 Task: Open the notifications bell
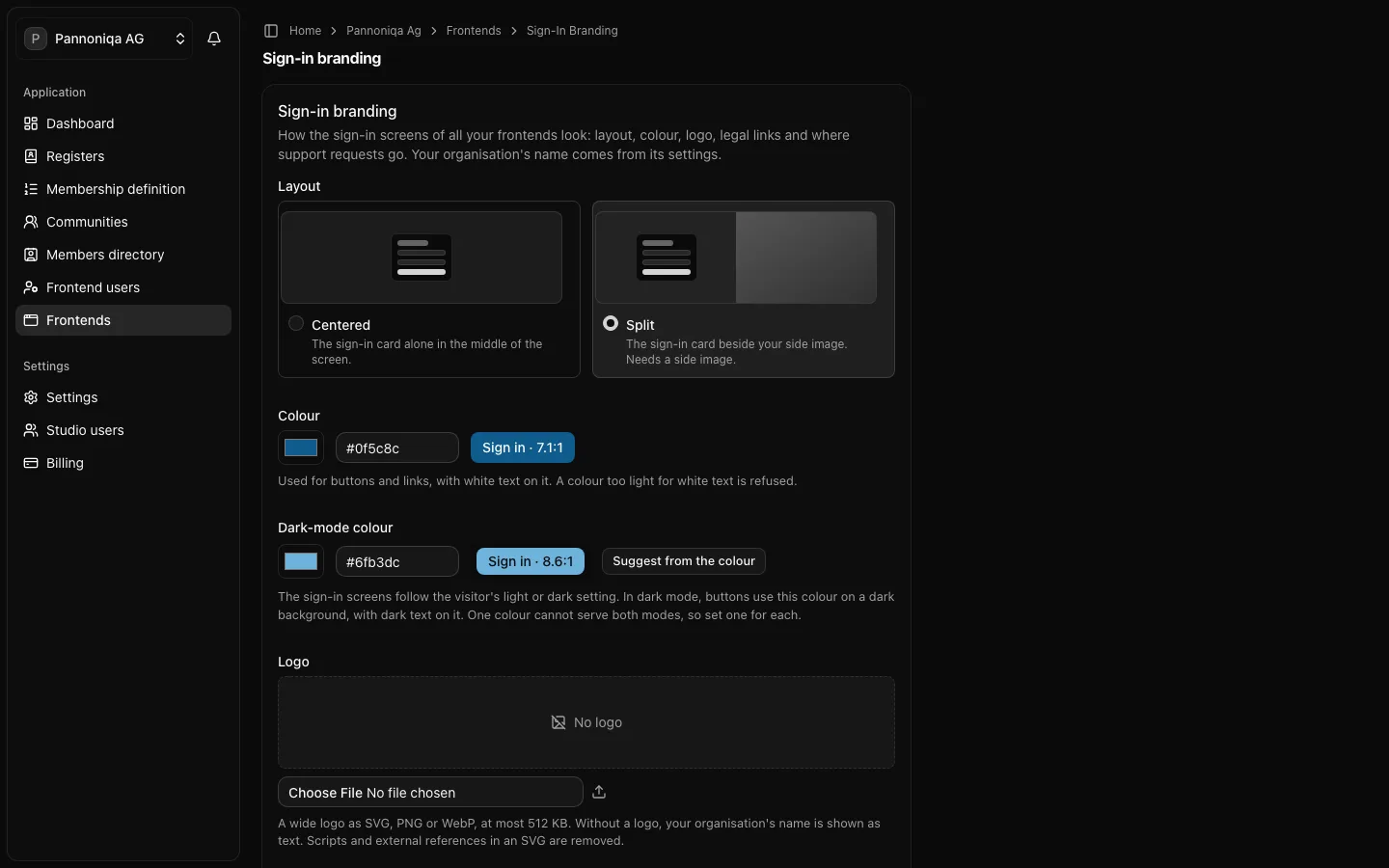[x=214, y=39]
